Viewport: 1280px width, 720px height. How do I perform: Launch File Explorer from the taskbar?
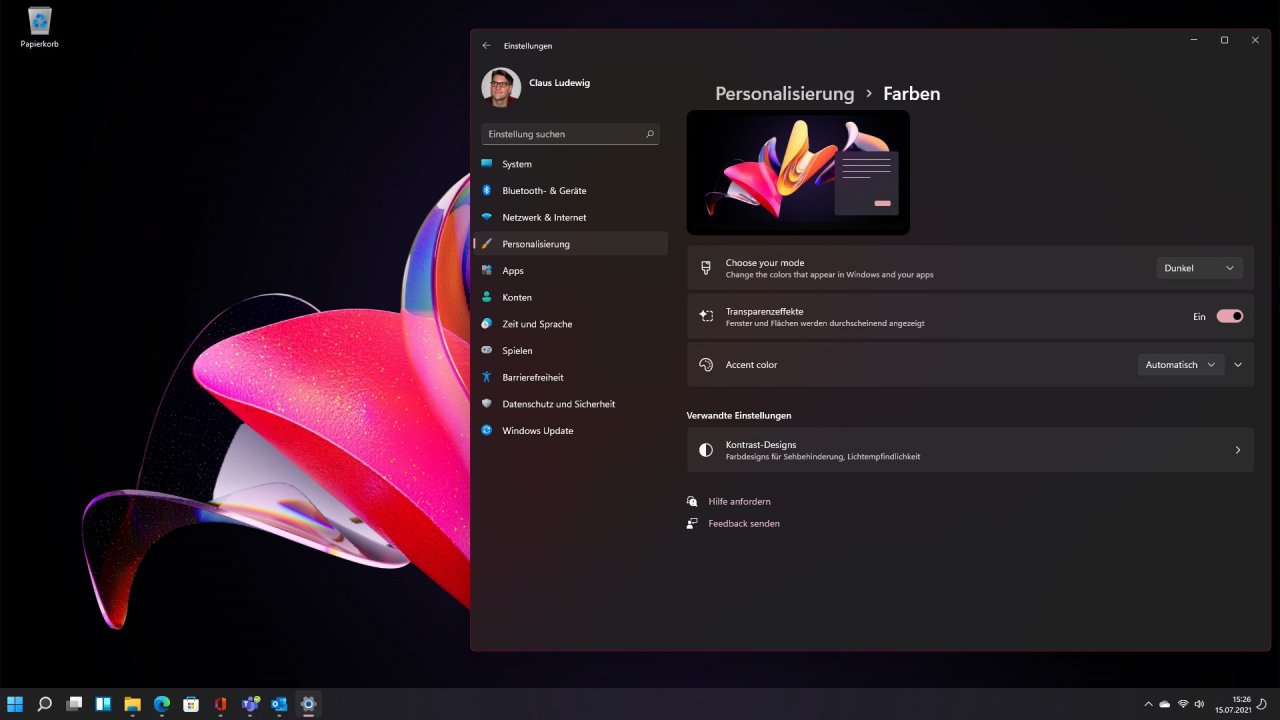[x=132, y=704]
